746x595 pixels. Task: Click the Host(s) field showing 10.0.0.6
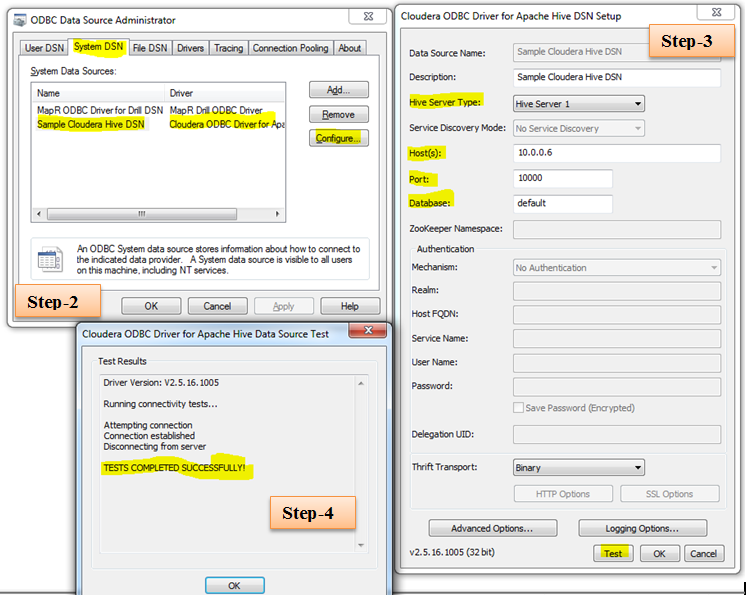[x=617, y=153]
